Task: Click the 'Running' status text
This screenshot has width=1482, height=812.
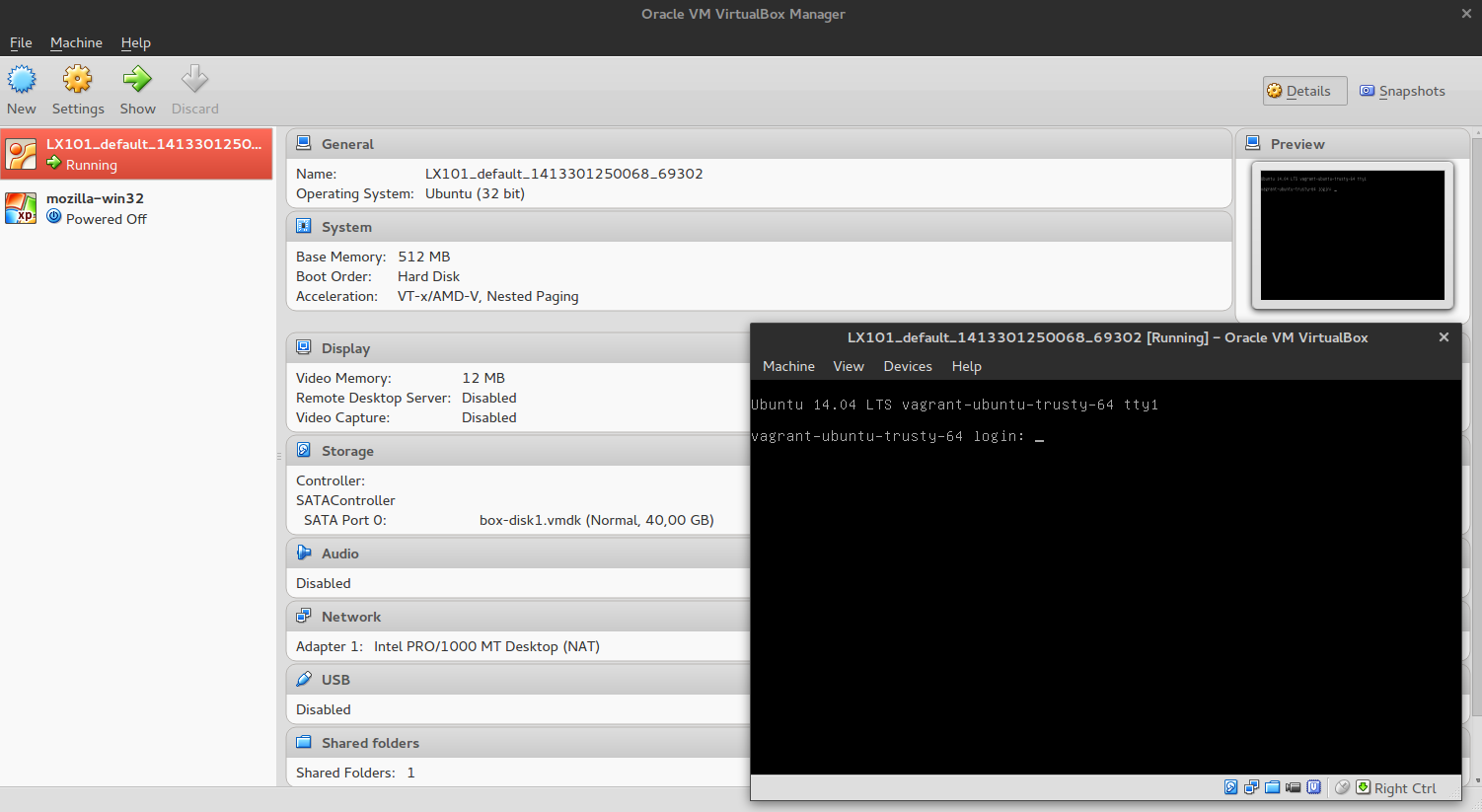Action: tap(92, 165)
